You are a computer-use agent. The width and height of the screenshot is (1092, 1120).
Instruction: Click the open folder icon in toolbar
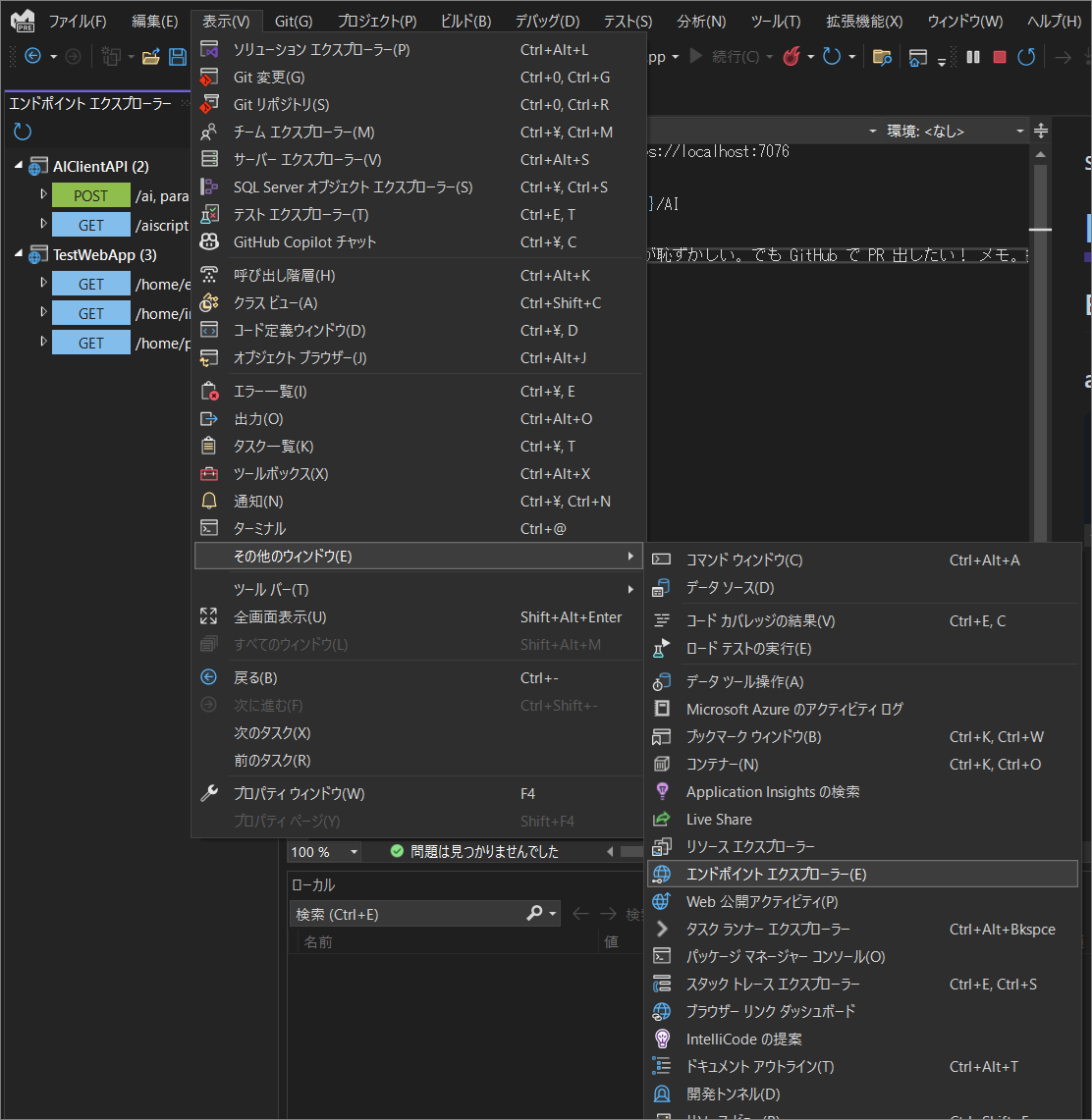point(151,56)
